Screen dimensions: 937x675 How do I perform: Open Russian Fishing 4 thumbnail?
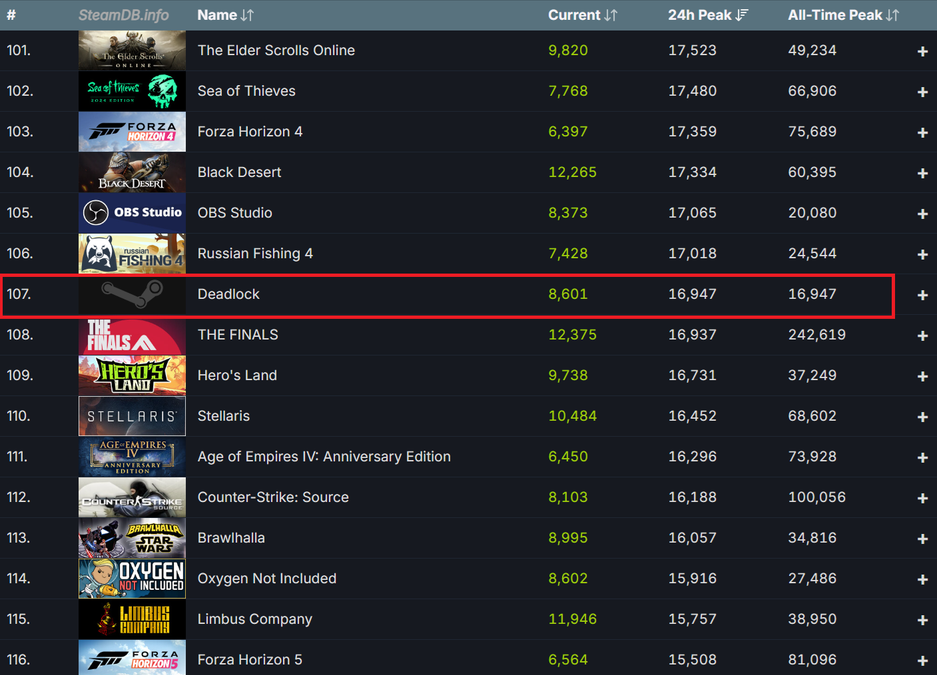click(132, 253)
